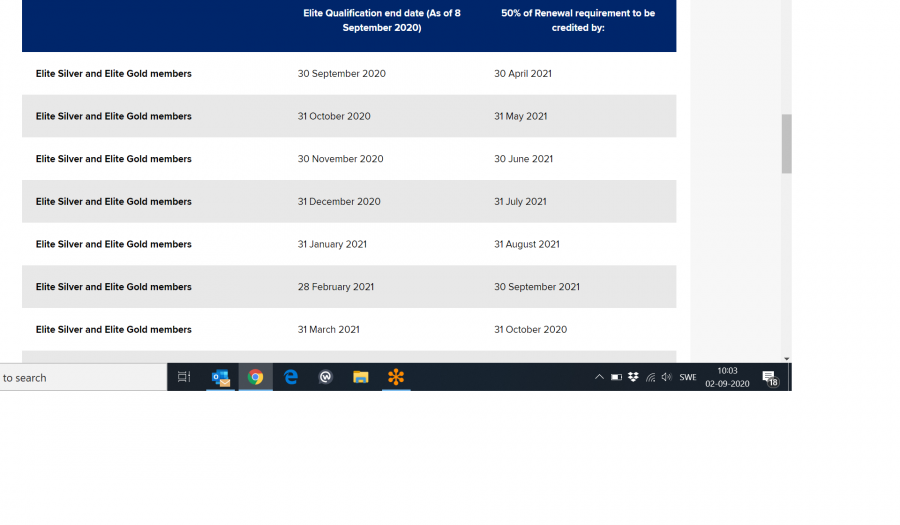The image size is (900, 525).
Task: Open the round @ app in taskbar
Action: pyautogui.click(x=326, y=377)
